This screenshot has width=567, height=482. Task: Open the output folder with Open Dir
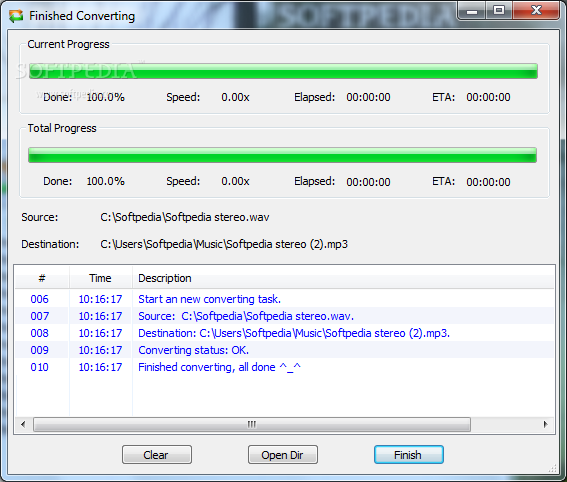pyautogui.click(x=283, y=455)
